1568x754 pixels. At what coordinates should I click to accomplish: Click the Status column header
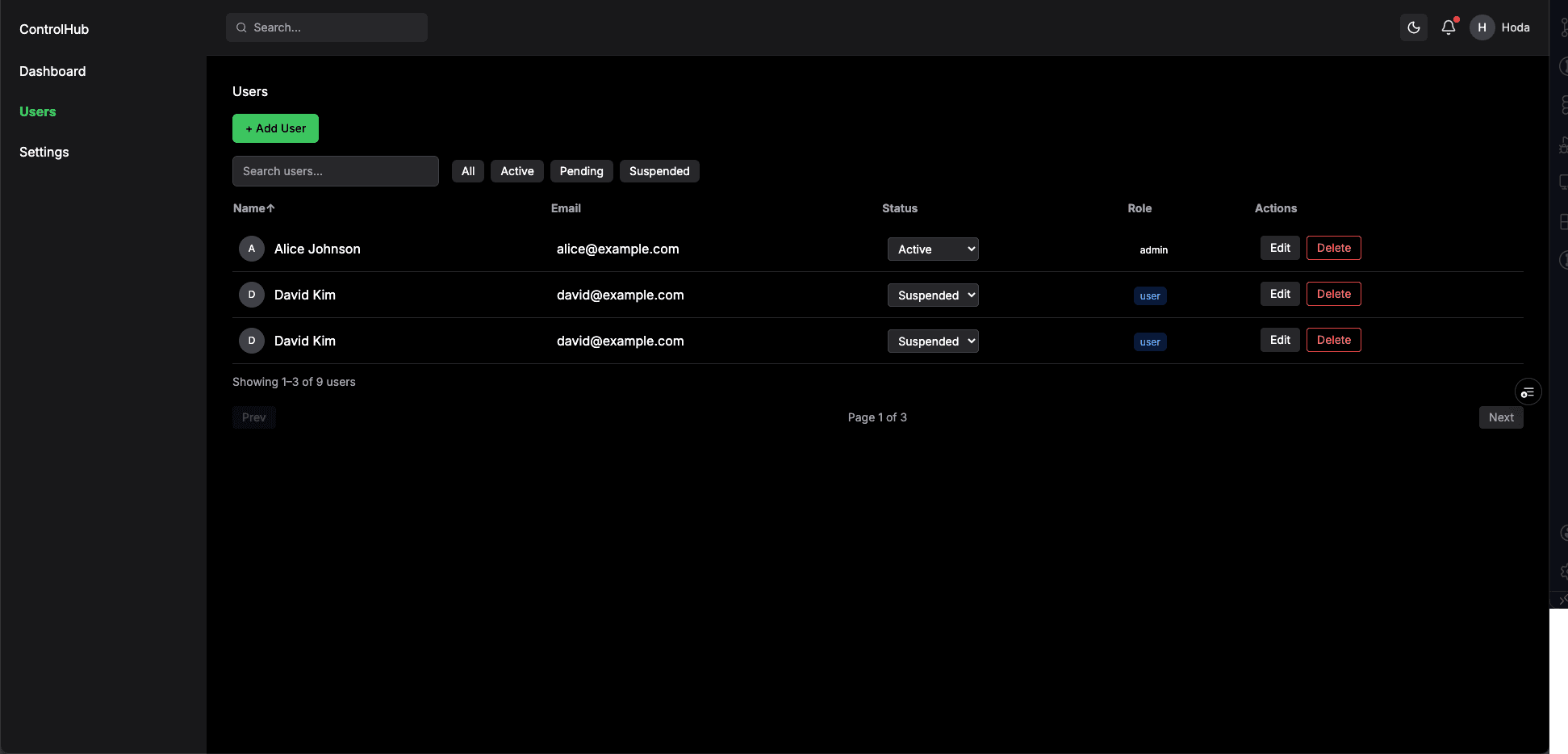click(900, 208)
